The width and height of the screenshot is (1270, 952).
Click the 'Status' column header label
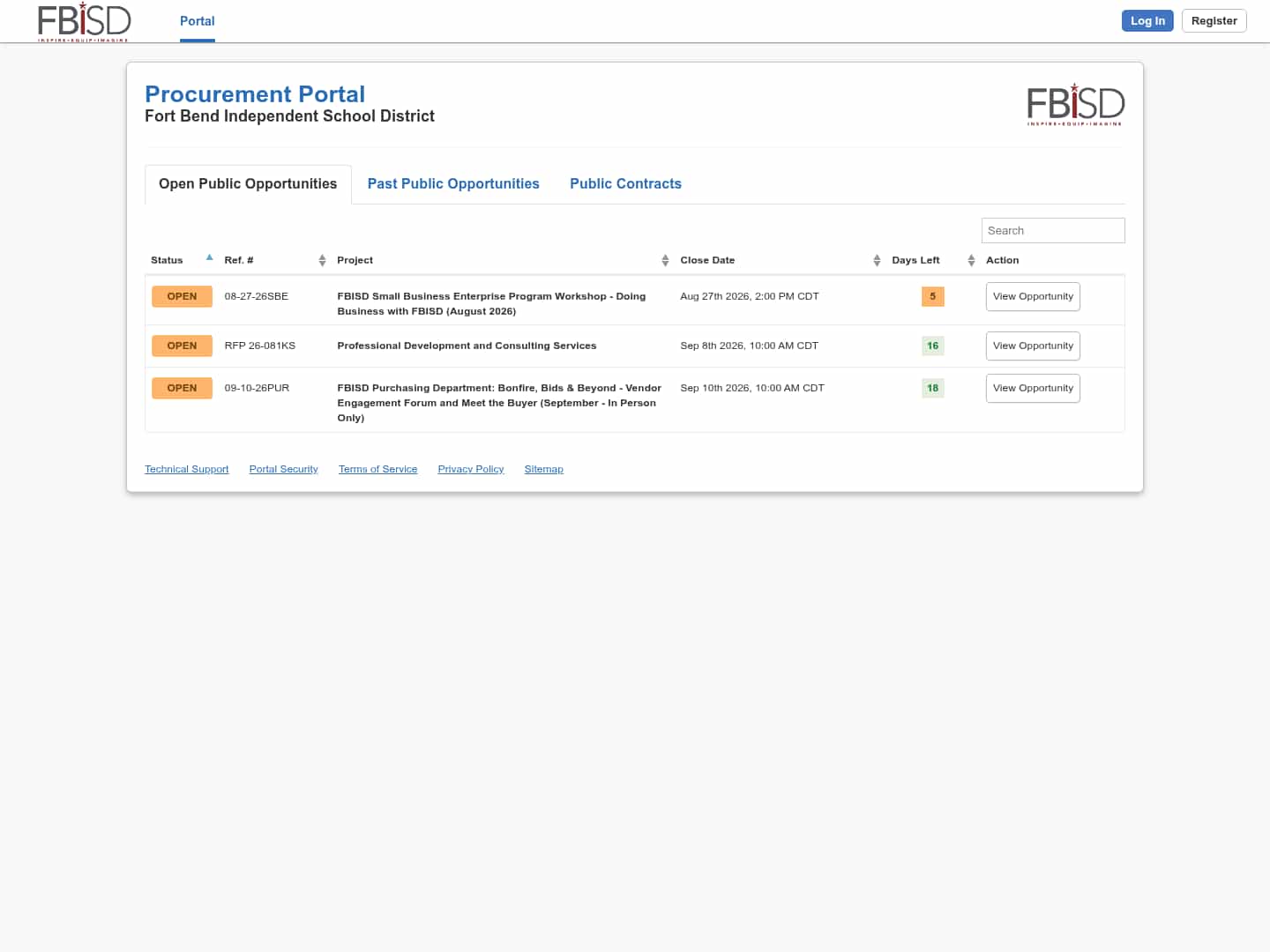(167, 260)
